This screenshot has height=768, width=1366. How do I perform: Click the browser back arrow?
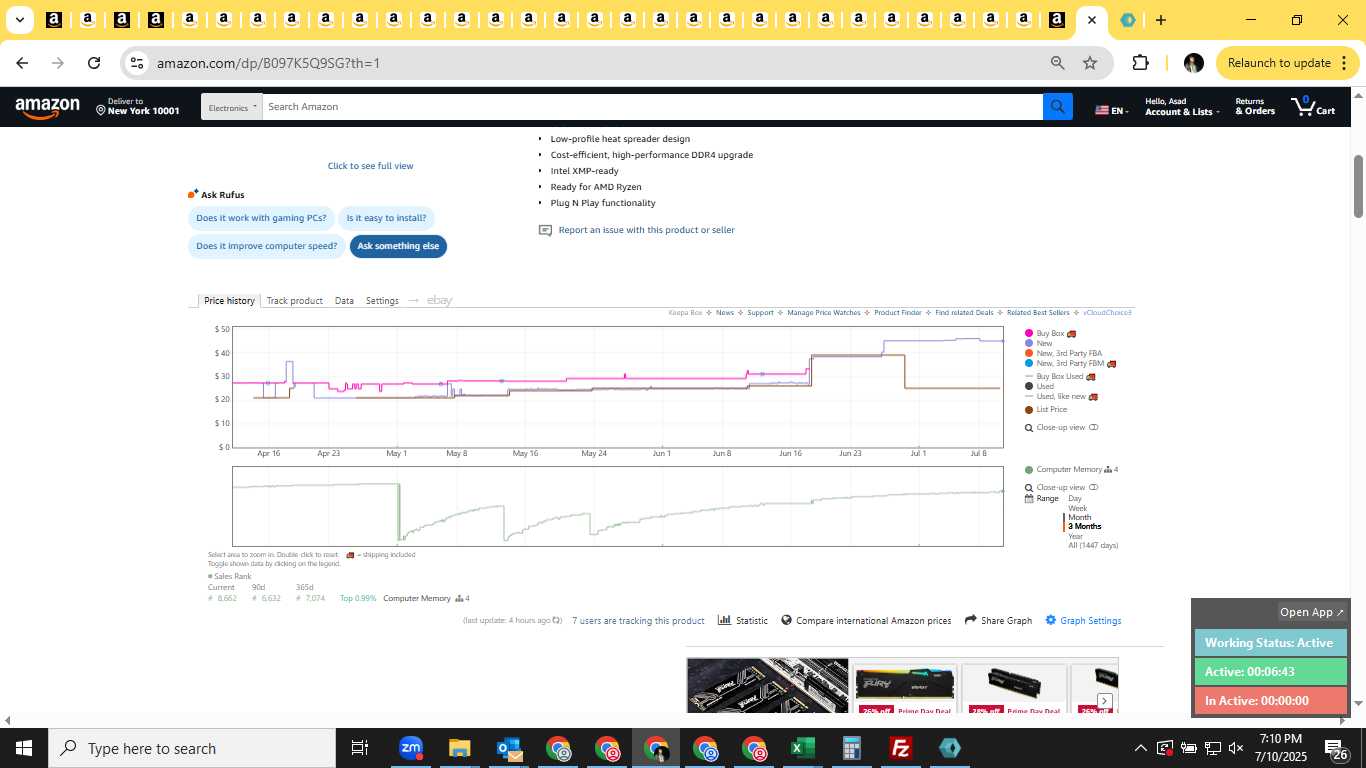coord(22,63)
